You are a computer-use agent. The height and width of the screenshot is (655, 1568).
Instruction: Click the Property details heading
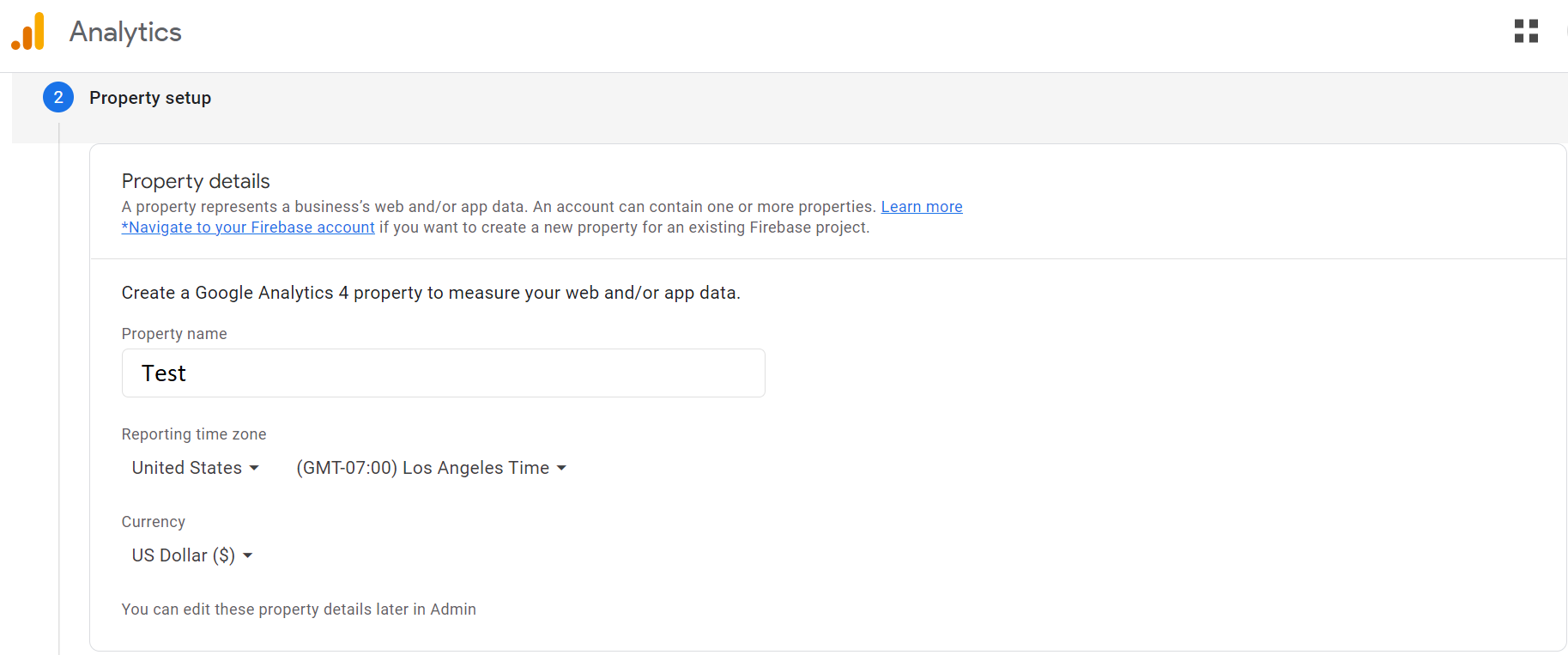tap(196, 181)
